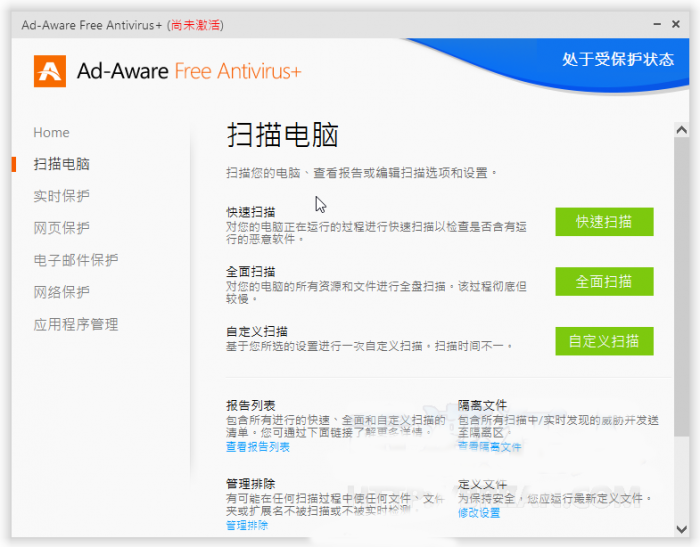Open the 查看报告列表 link
Screen dimensions: 700x547
pyautogui.click(x=258, y=447)
